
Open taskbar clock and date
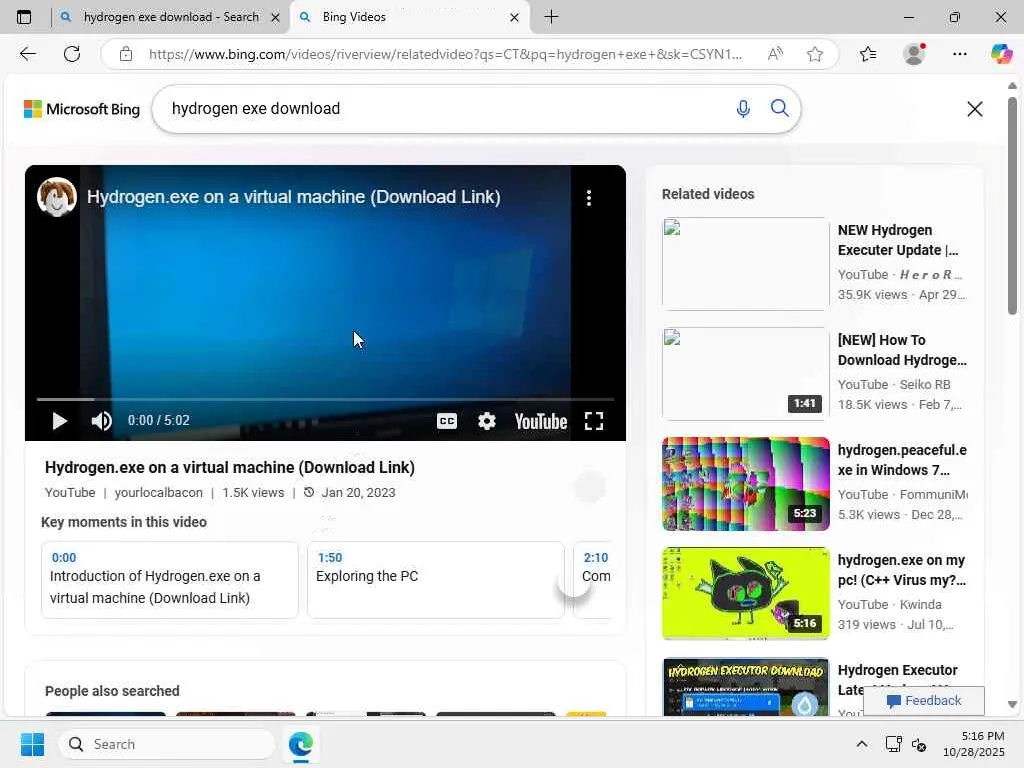tap(974, 744)
